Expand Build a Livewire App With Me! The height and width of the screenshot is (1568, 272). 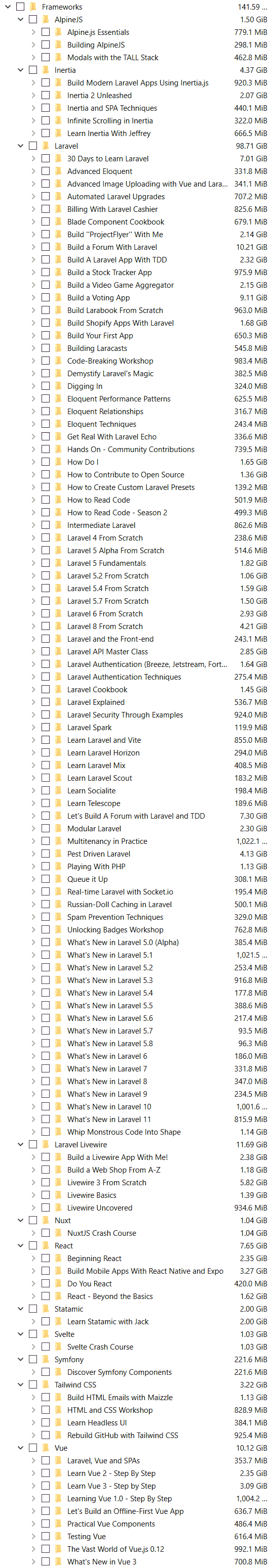(33, 1157)
